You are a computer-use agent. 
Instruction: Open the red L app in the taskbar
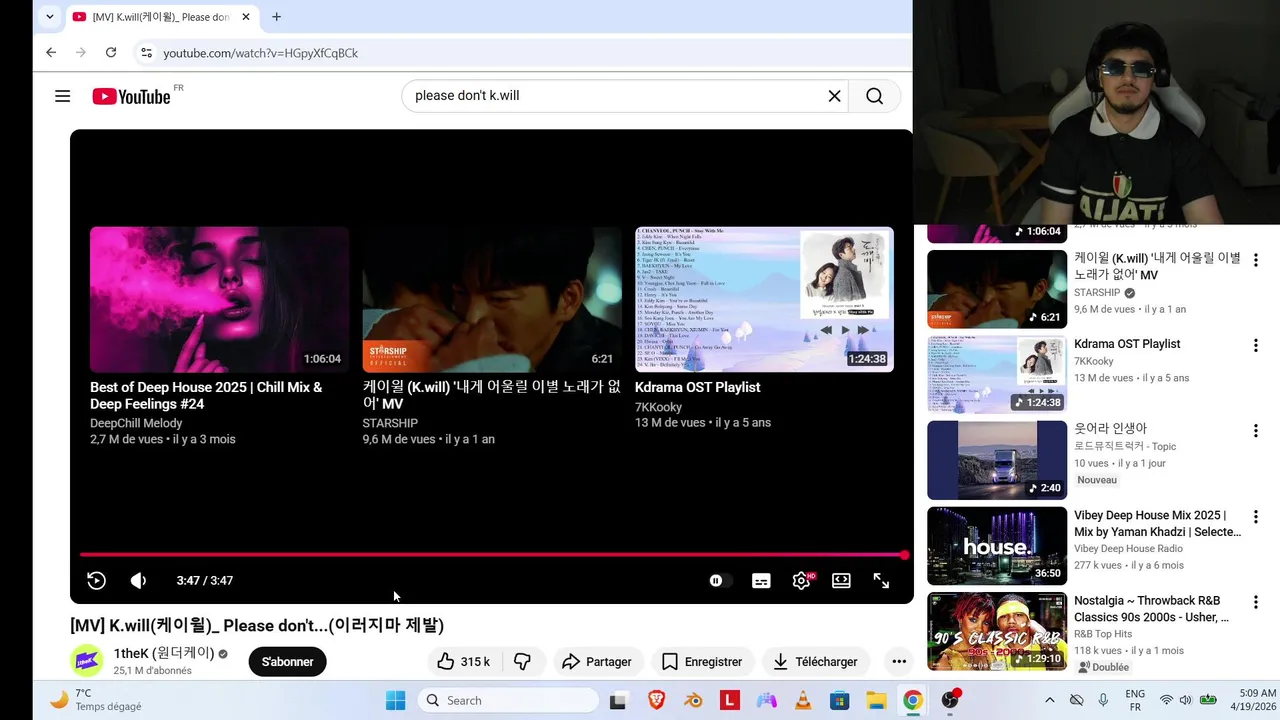(730, 701)
